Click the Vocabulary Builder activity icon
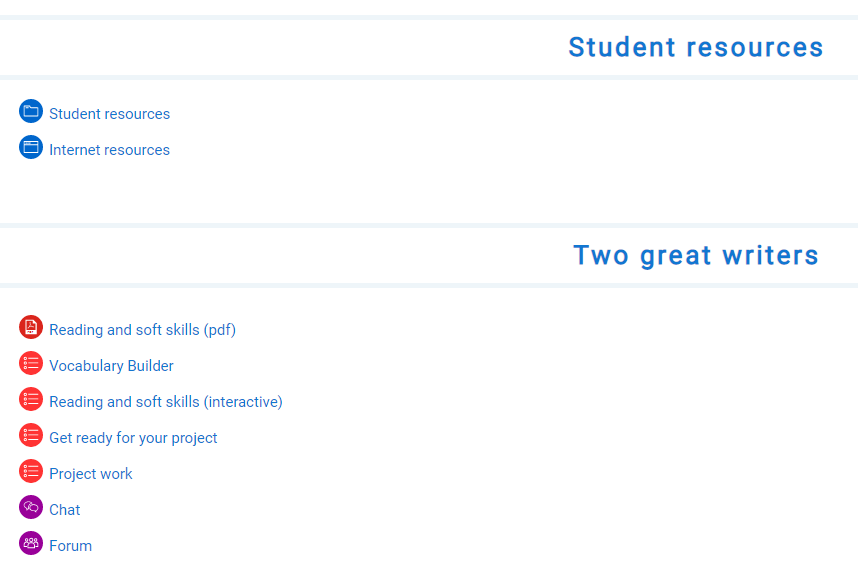 [30, 363]
